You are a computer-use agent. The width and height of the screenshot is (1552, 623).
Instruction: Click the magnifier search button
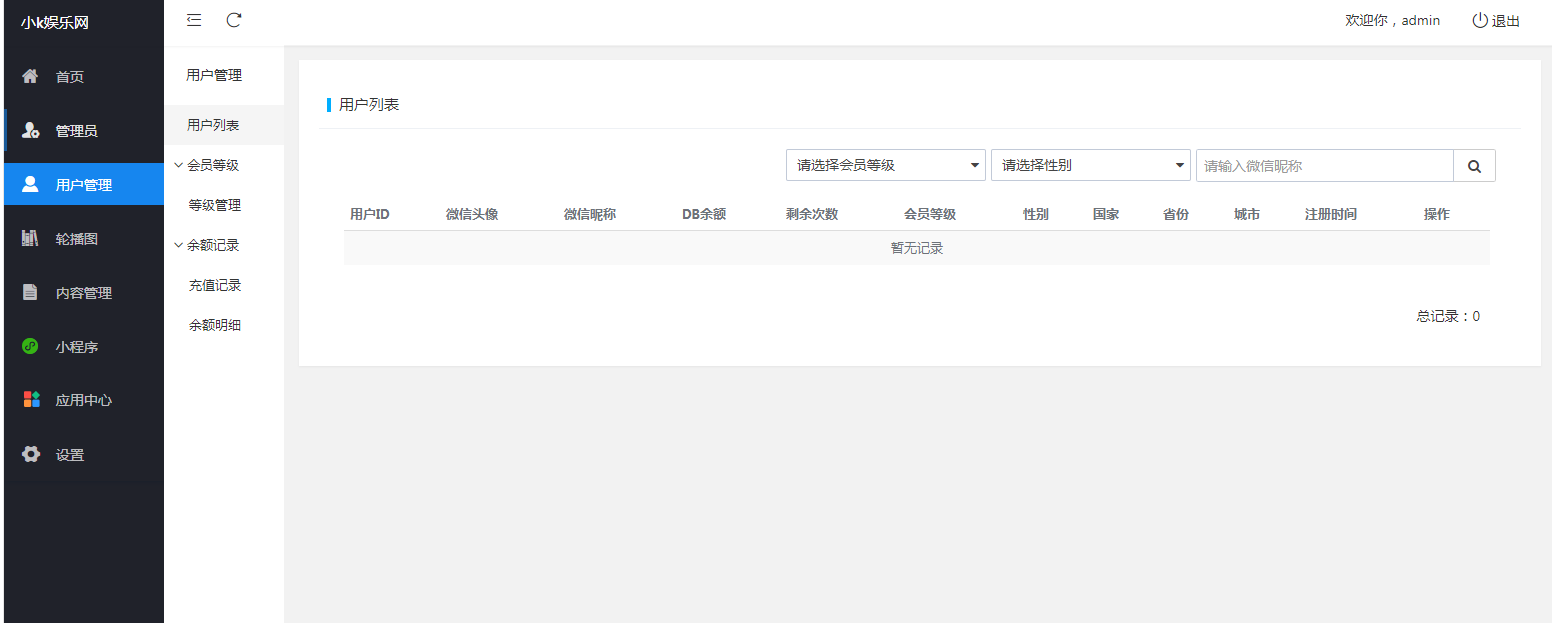point(1474,165)
